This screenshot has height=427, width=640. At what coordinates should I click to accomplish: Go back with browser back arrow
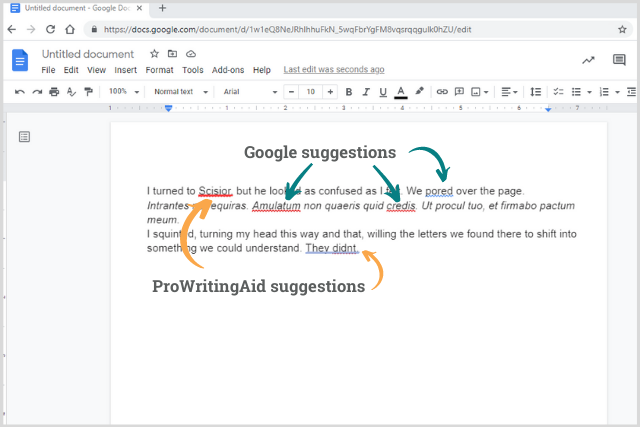point(12,29)
